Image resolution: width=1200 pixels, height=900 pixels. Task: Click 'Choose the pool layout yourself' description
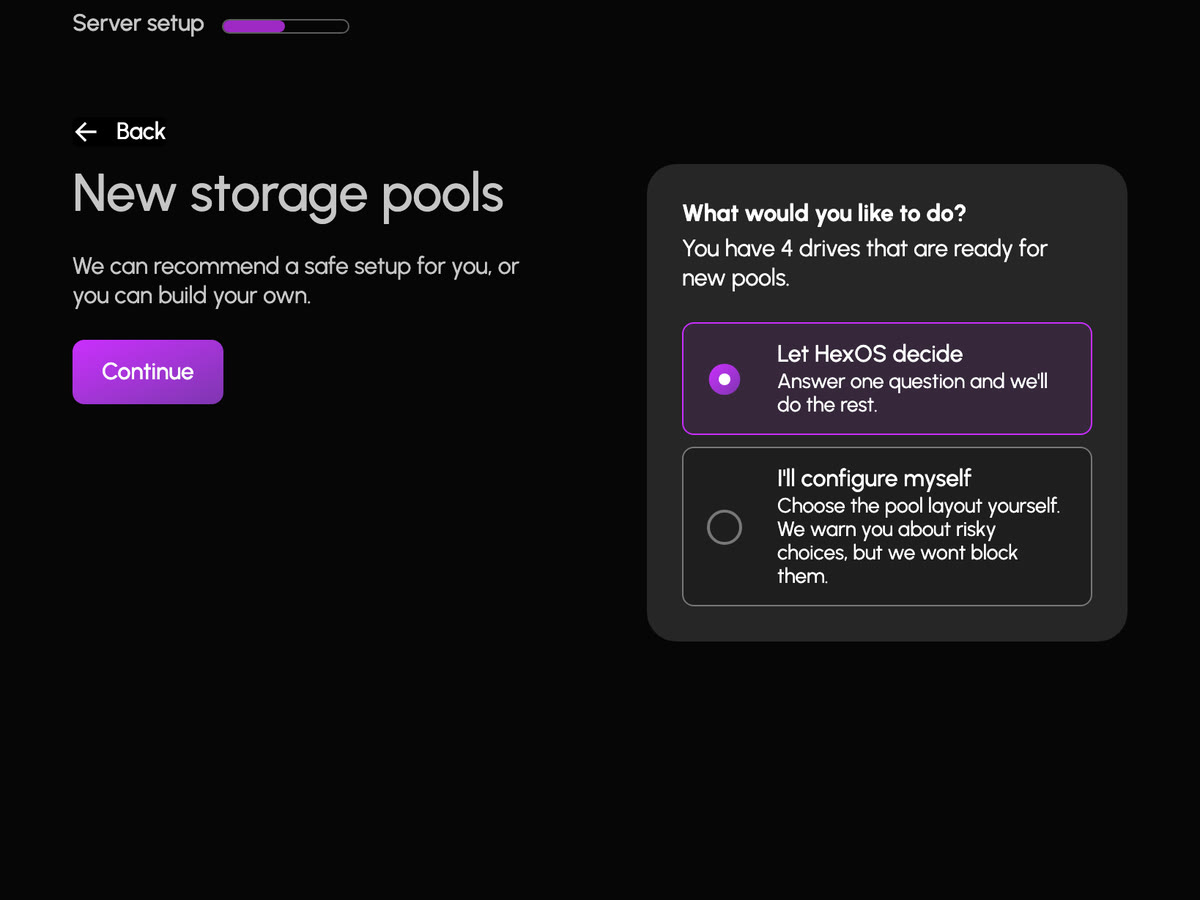(918, 541)
